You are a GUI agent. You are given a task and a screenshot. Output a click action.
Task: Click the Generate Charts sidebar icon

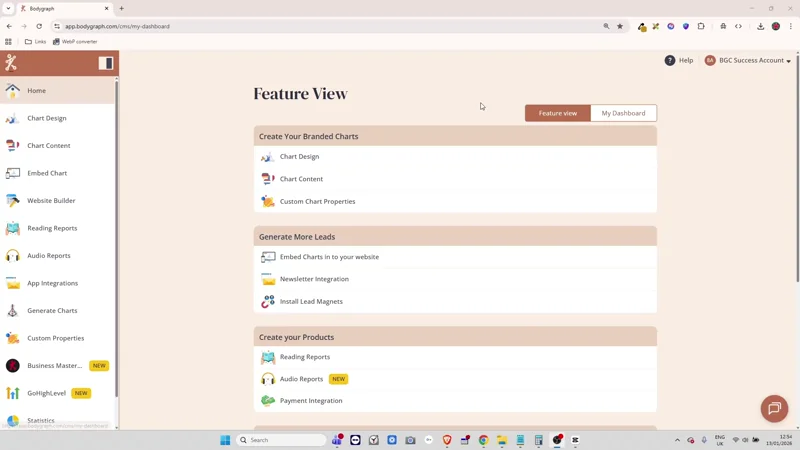coord(13,311)
